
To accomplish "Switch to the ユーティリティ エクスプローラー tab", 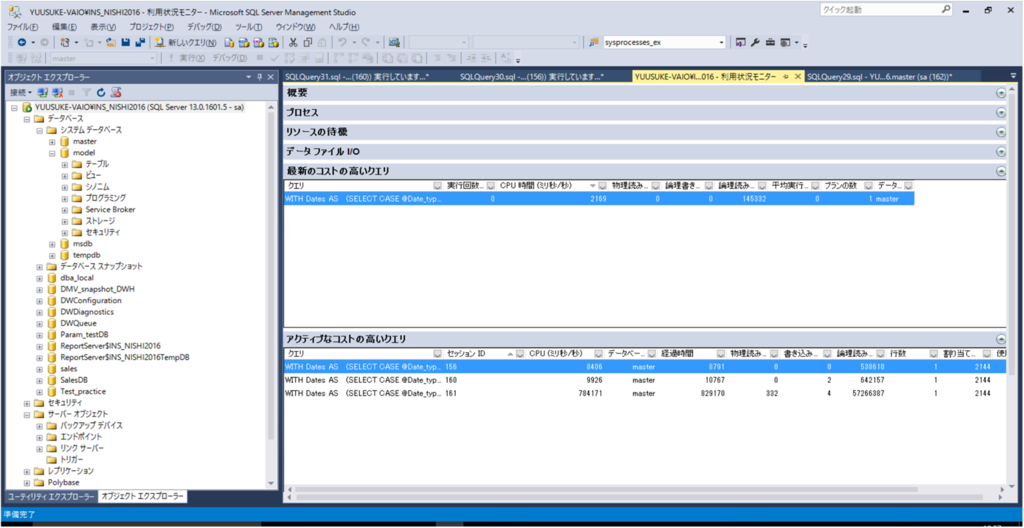I will click(x=51, y=497).
